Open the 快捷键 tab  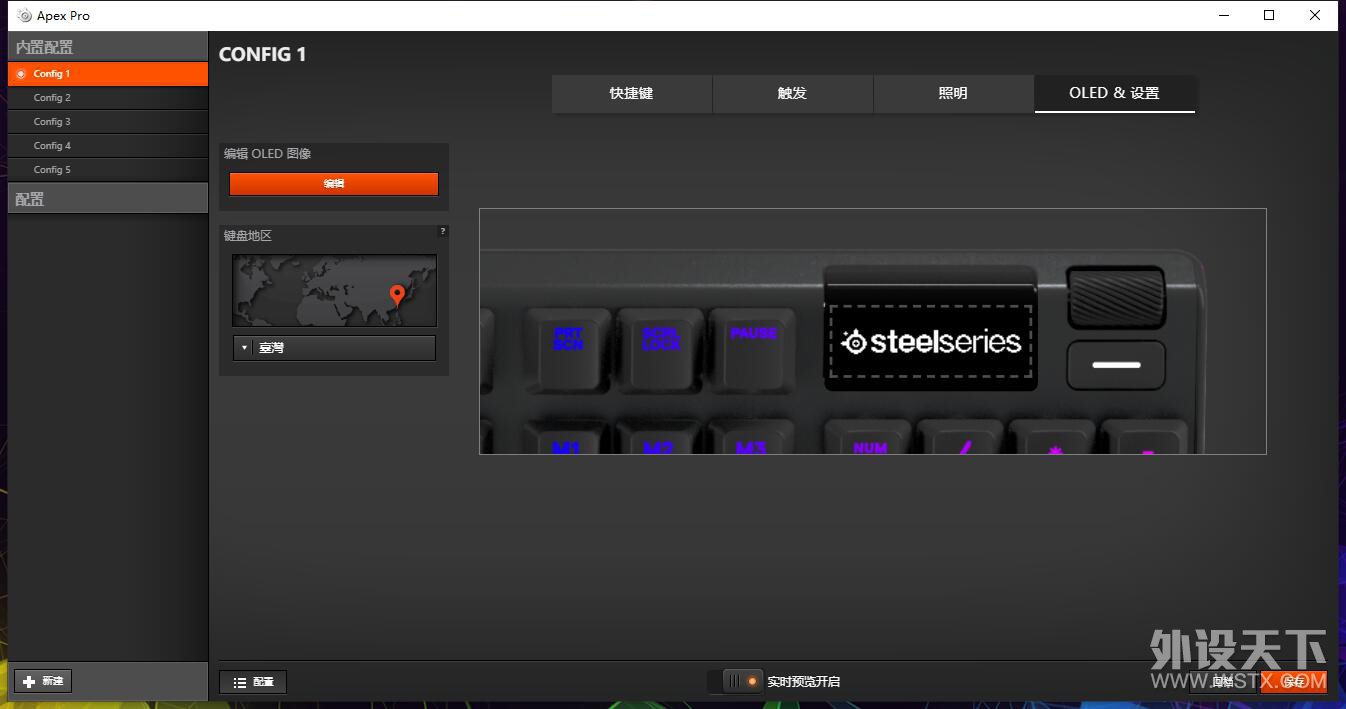click(x=632, y=93)
